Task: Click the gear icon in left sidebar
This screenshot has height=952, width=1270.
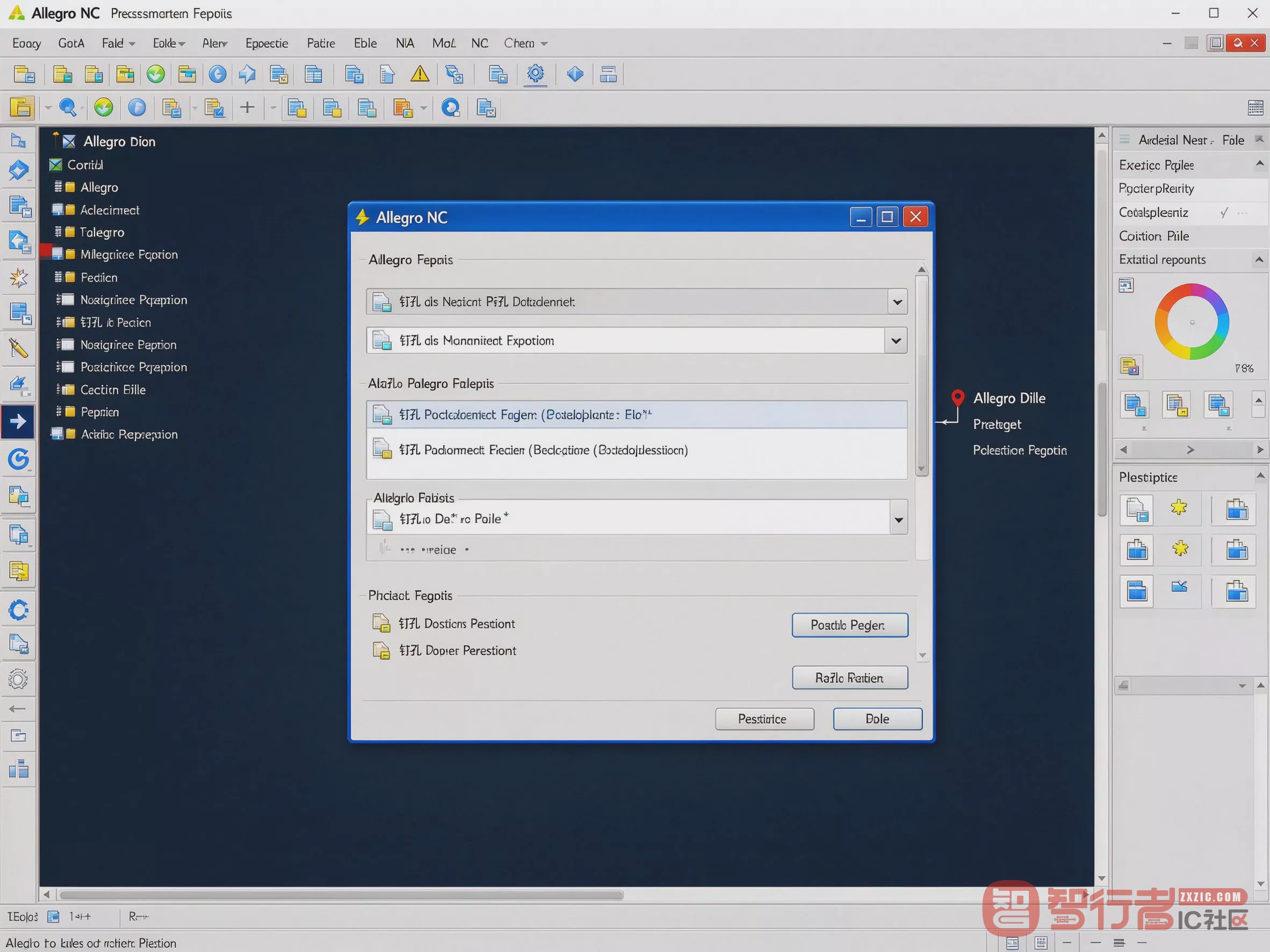Action: click(18, 679)
